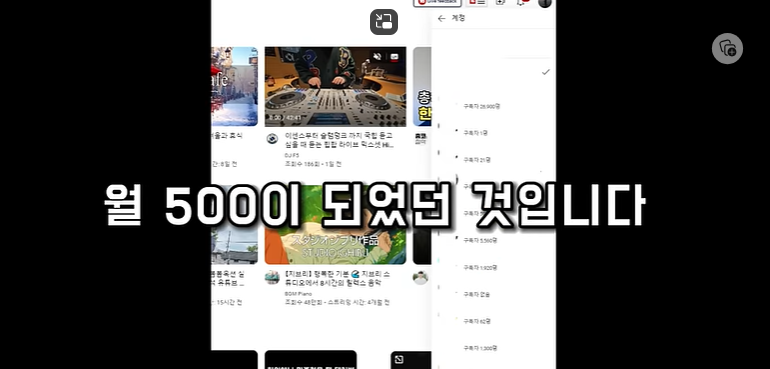Click DJ F5 channel avatar under thumbnail

coord(272,139)
